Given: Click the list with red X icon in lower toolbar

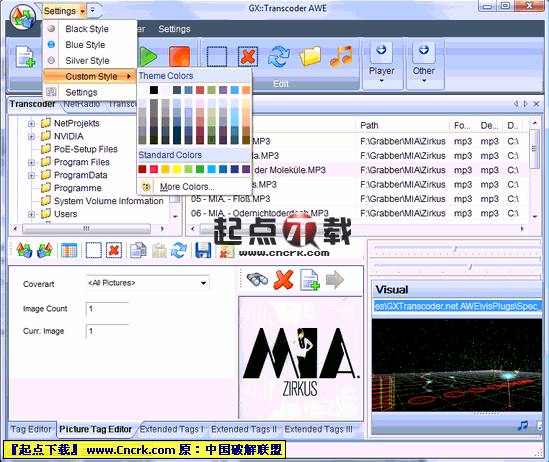Looking at the screenshot, I should pos(227,251).
